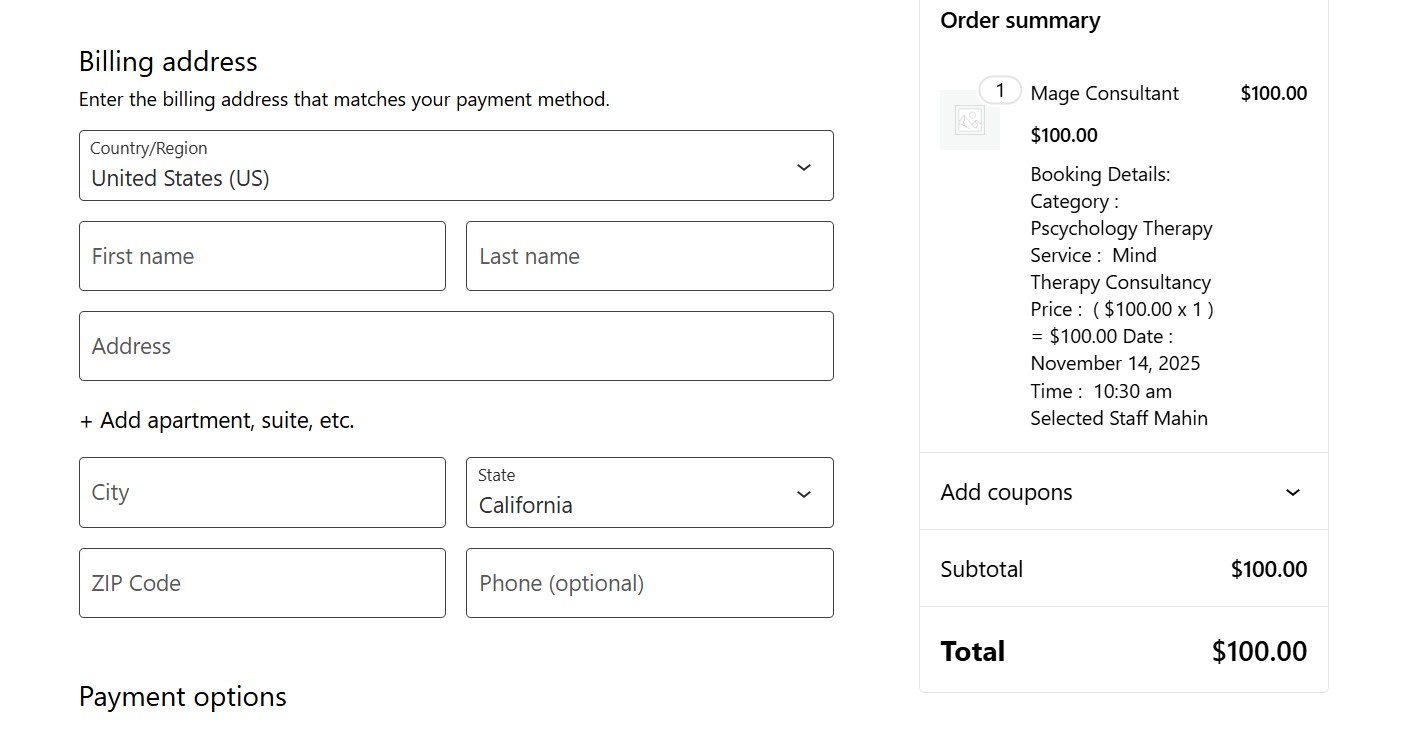Click the ZIP Code input field
The image size is (1416, 740).
262,583
